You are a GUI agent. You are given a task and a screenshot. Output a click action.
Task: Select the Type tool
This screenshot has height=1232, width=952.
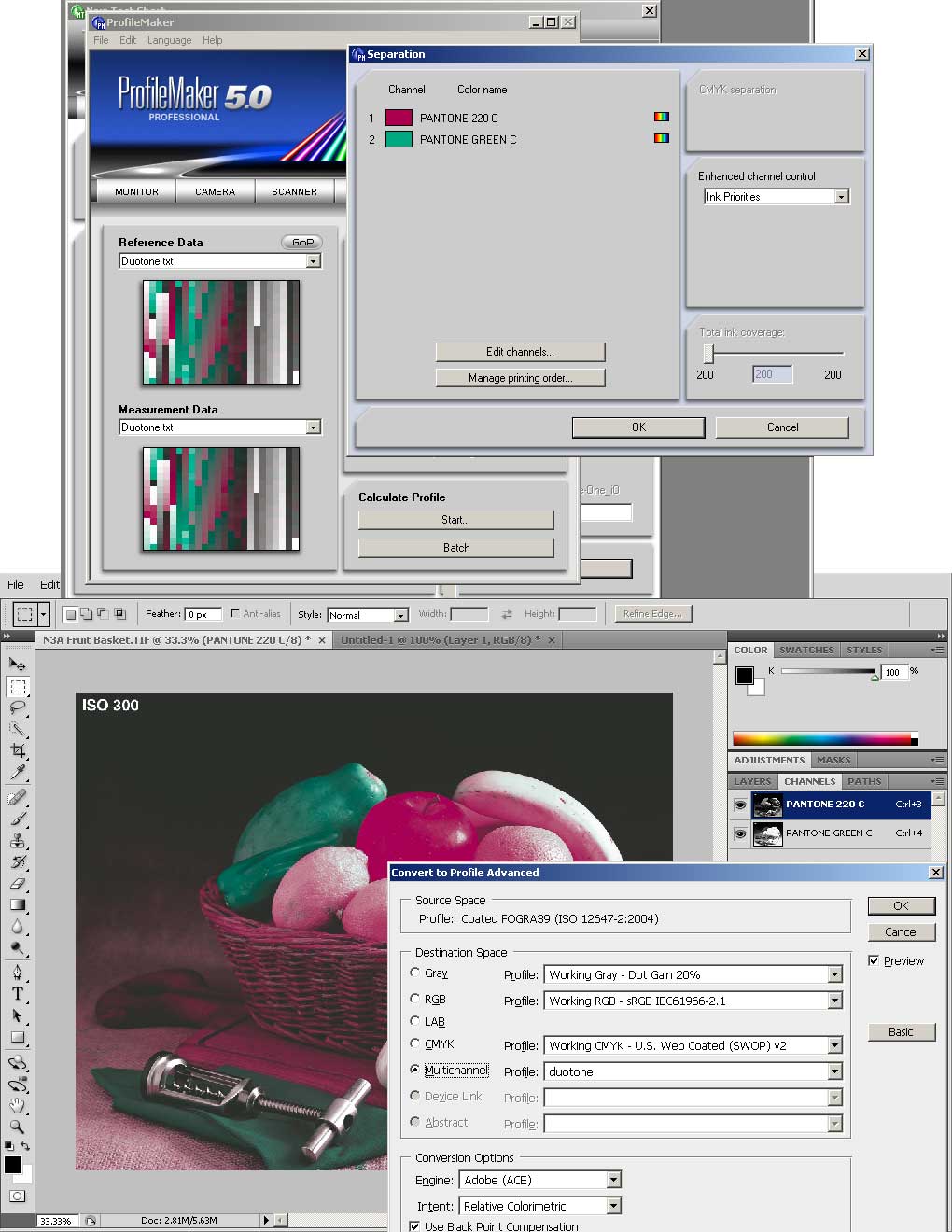coord(18,994)
